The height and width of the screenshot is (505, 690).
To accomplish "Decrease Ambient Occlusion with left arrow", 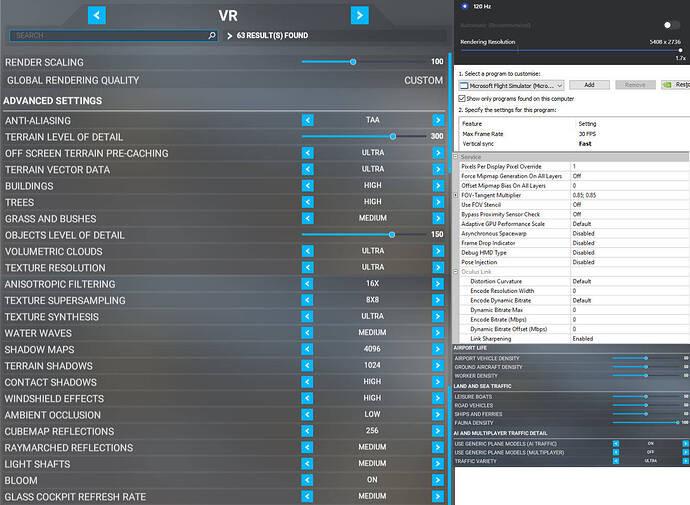I will pyautogui.click(x=308, y=415).
